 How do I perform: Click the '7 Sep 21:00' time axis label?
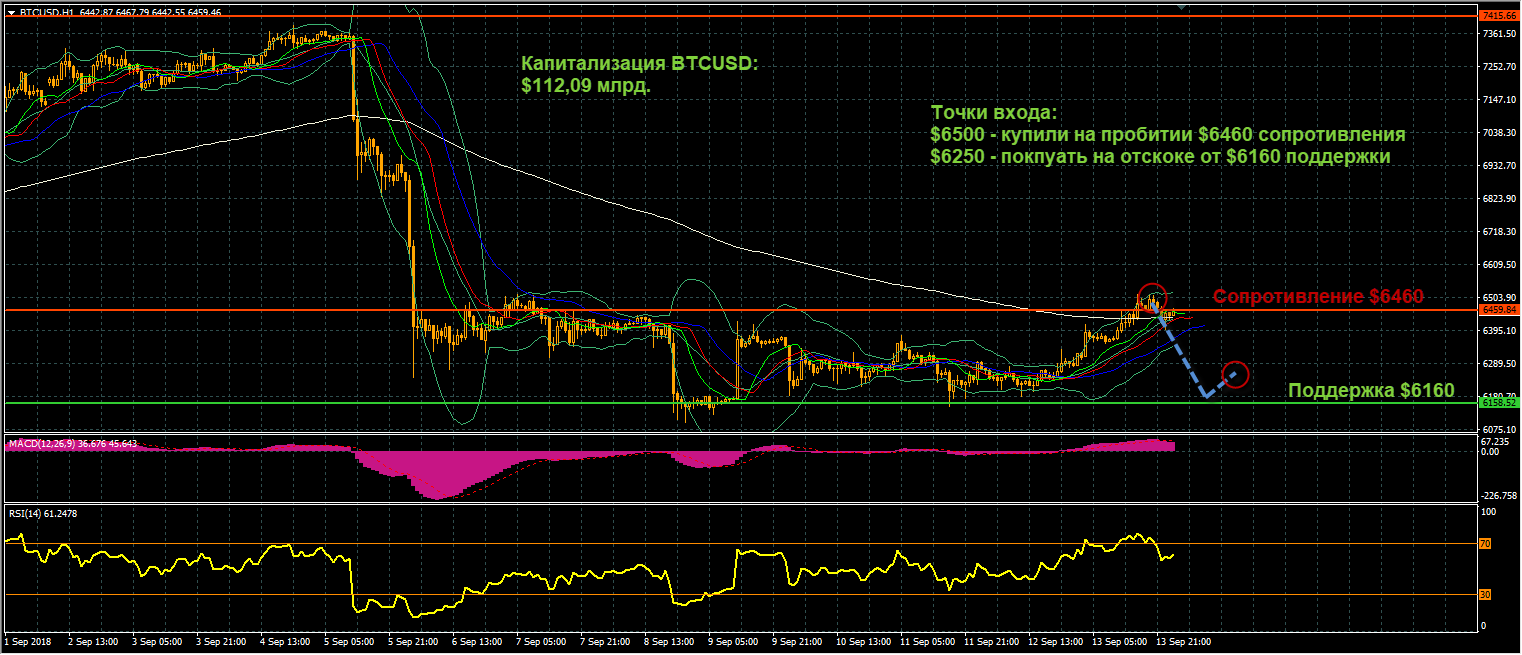pos(604,640)
